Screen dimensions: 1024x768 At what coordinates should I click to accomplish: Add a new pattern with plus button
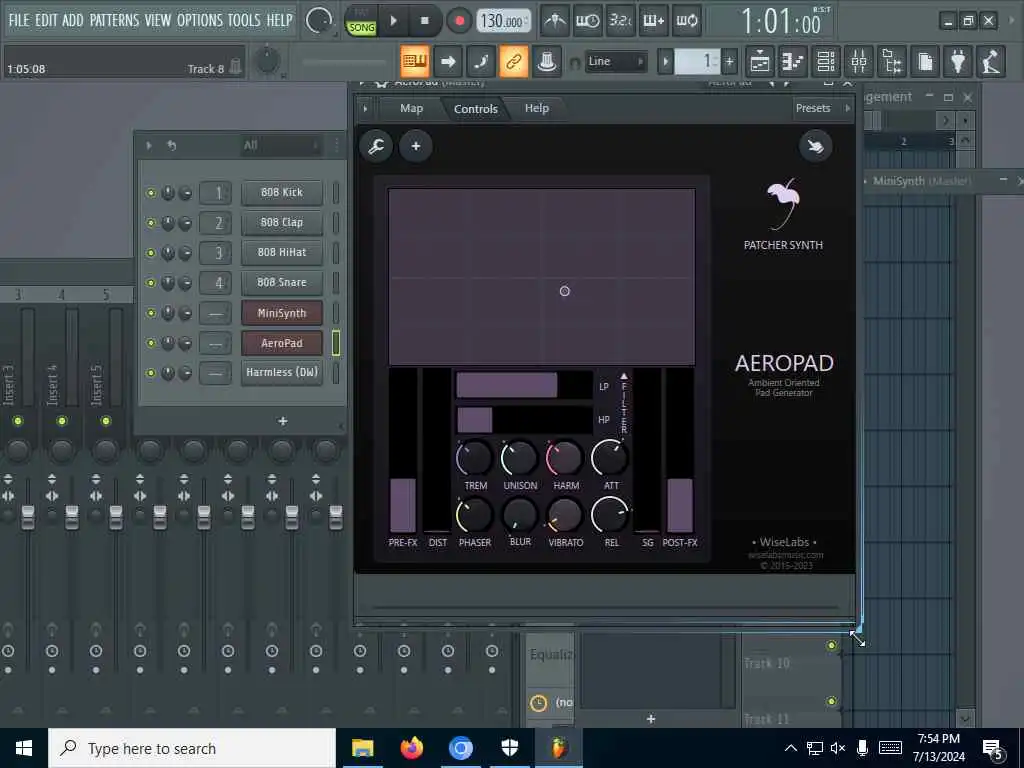coord(729,62)
